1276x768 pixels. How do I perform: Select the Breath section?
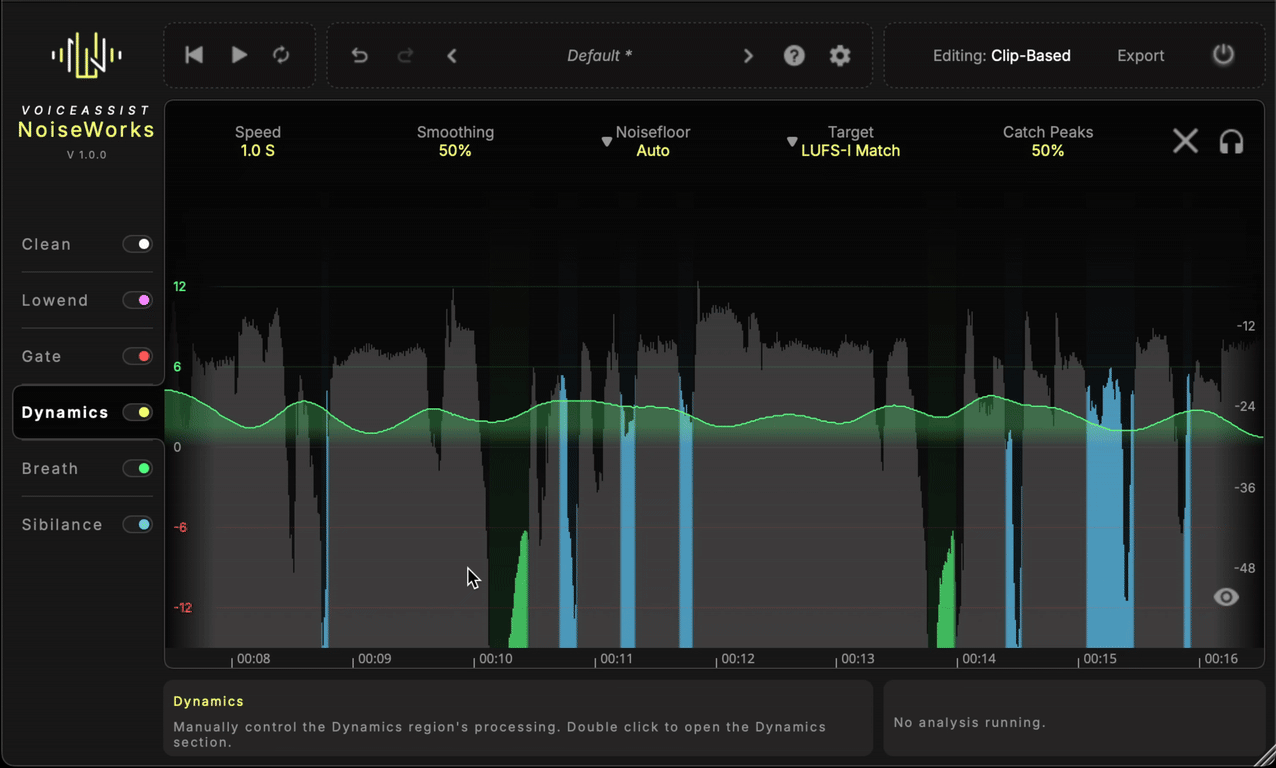point(50,468)
